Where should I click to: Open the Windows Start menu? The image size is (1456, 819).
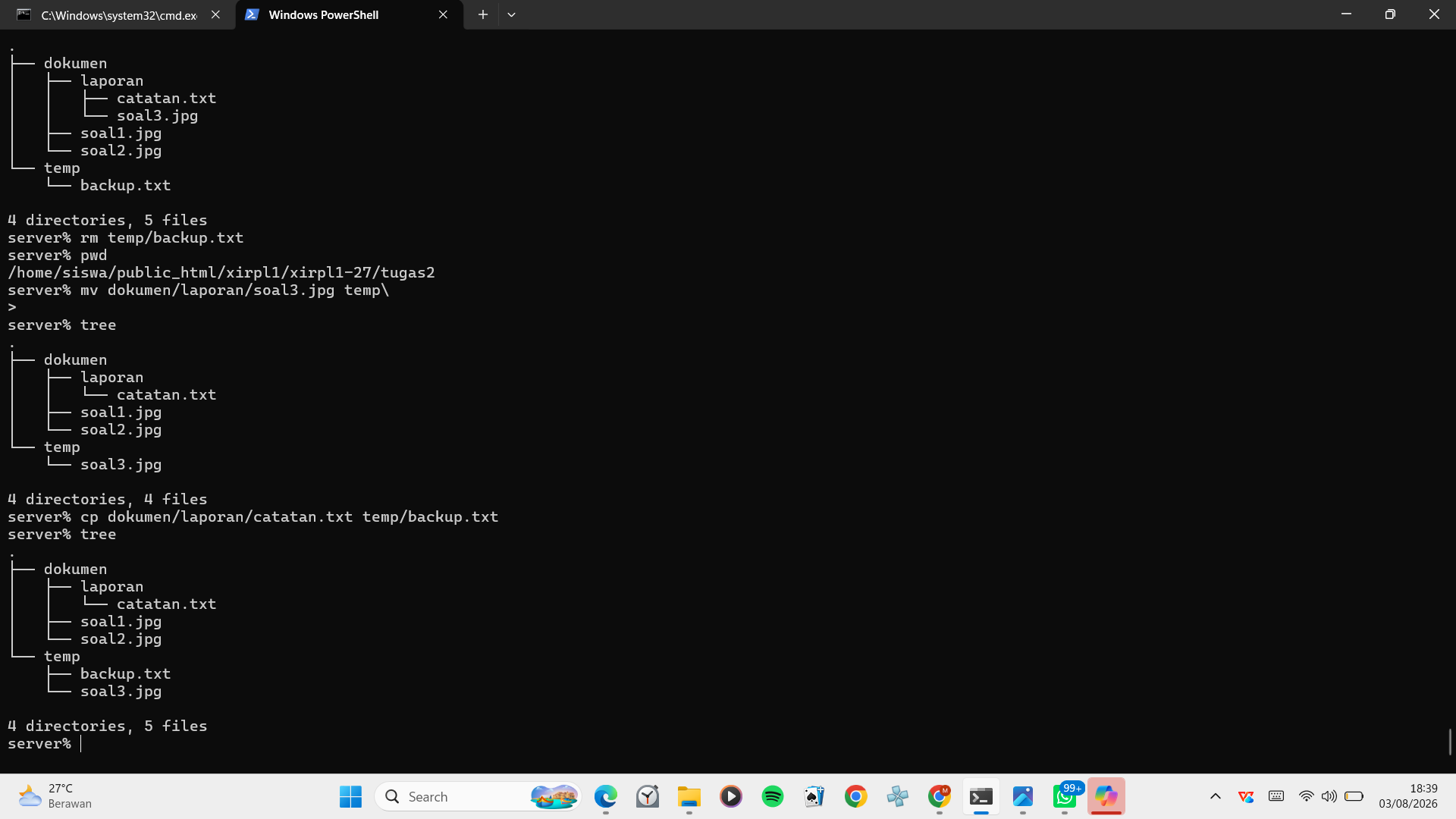tap(350, 796)
